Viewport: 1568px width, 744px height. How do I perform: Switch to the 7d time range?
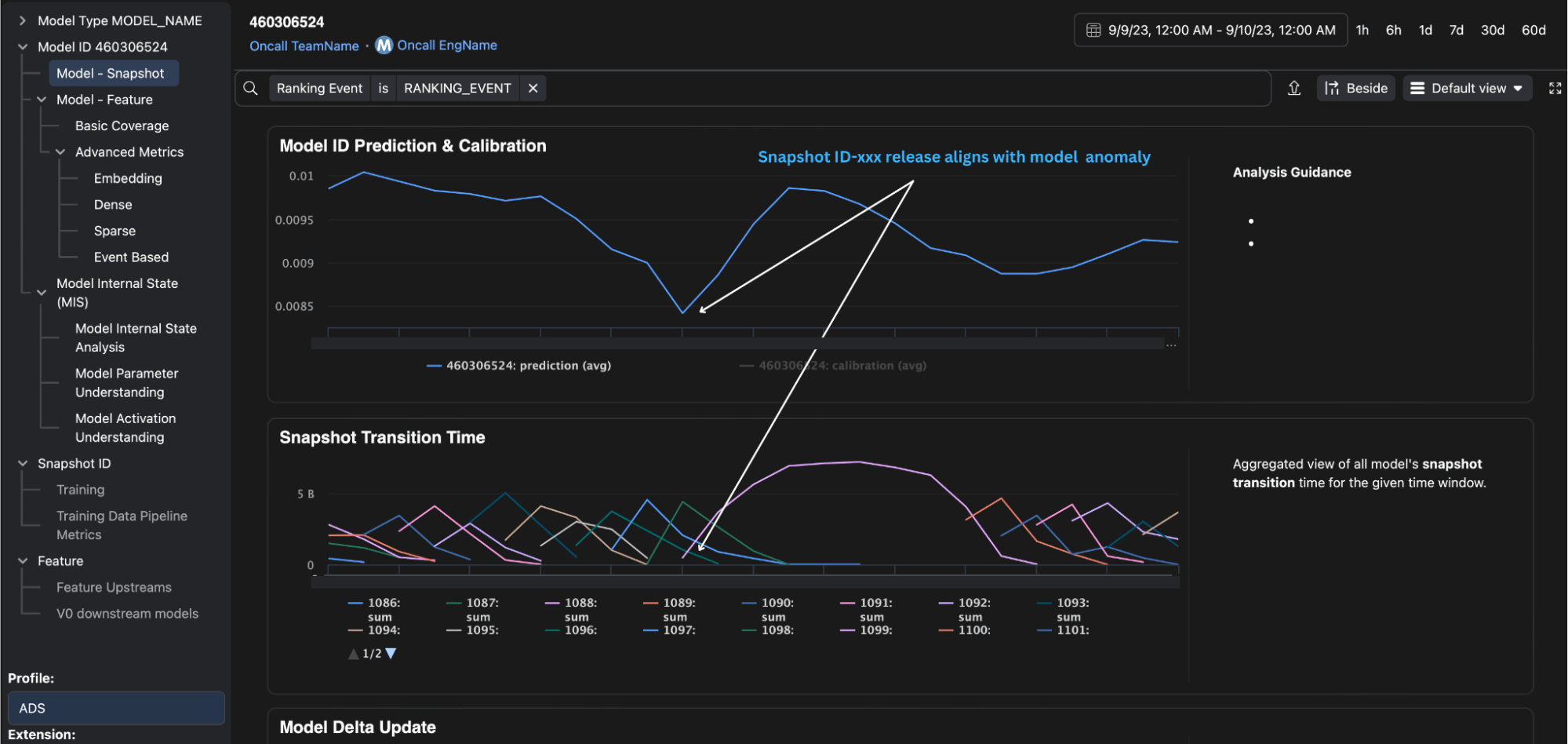(x=1455, y=30)
